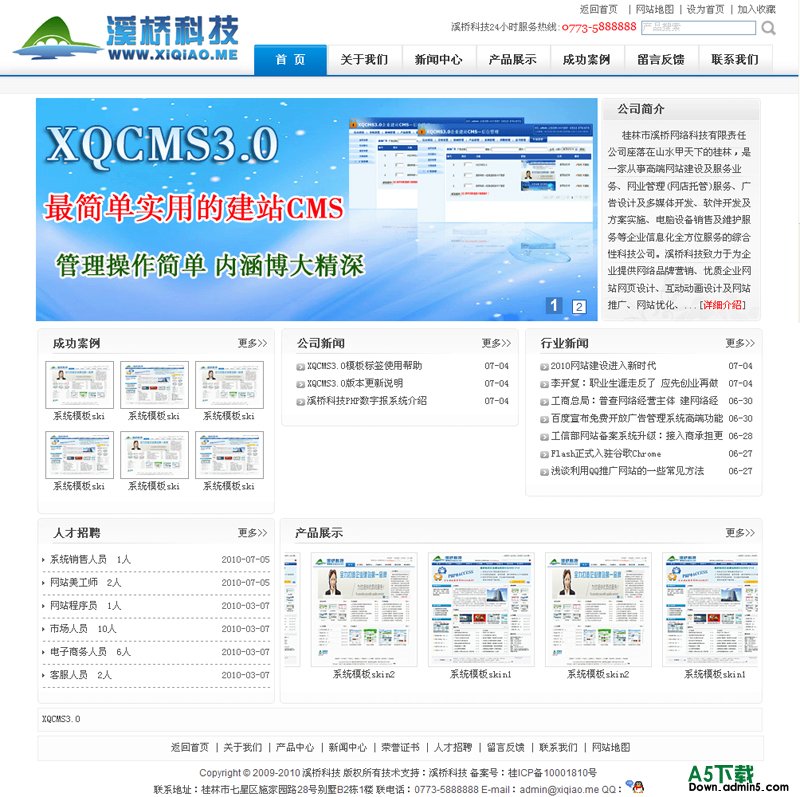Switch banner to slide 2

coord(579,307)
